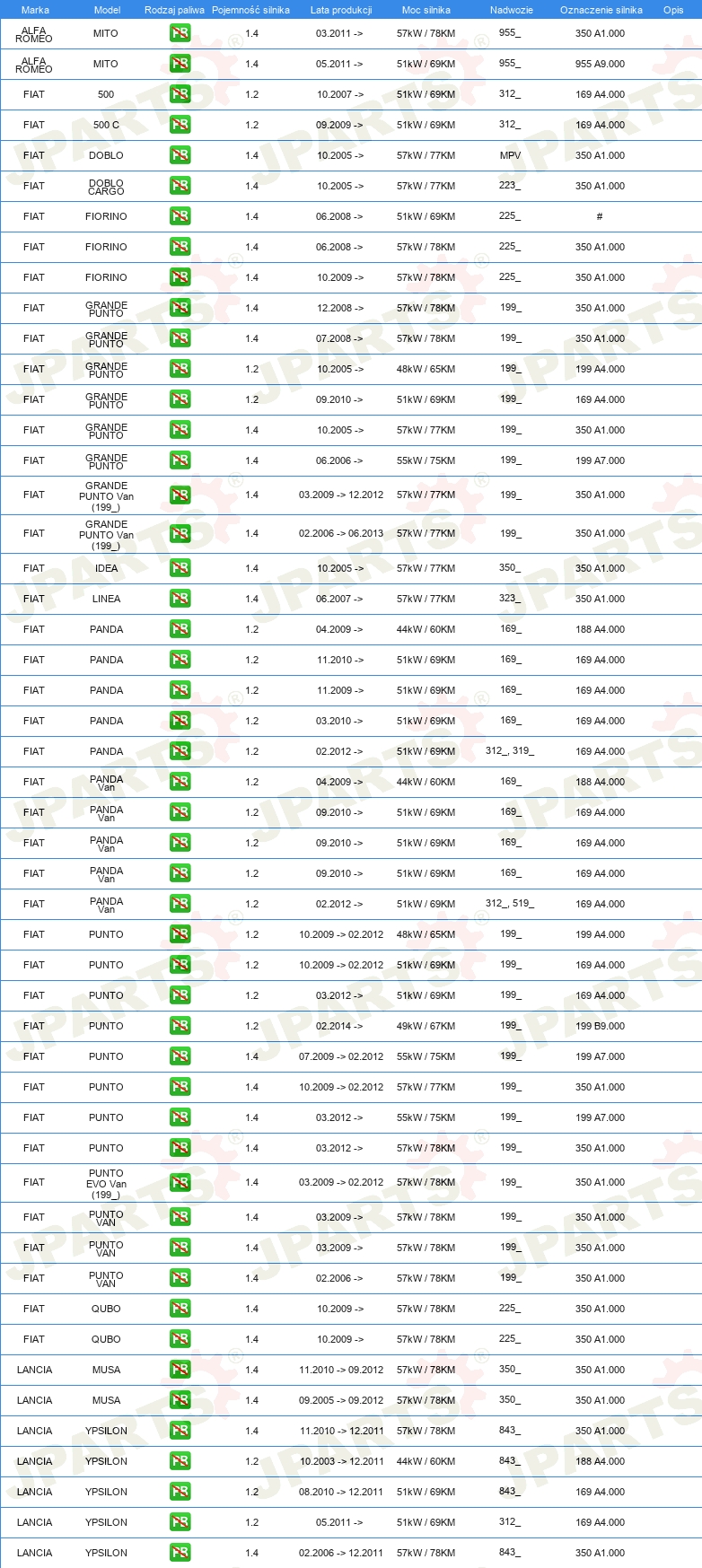Click the fuel icon for FIAT FIORINO 10.2009
This screenshot has width=702, height=1568.
[180, 277]
